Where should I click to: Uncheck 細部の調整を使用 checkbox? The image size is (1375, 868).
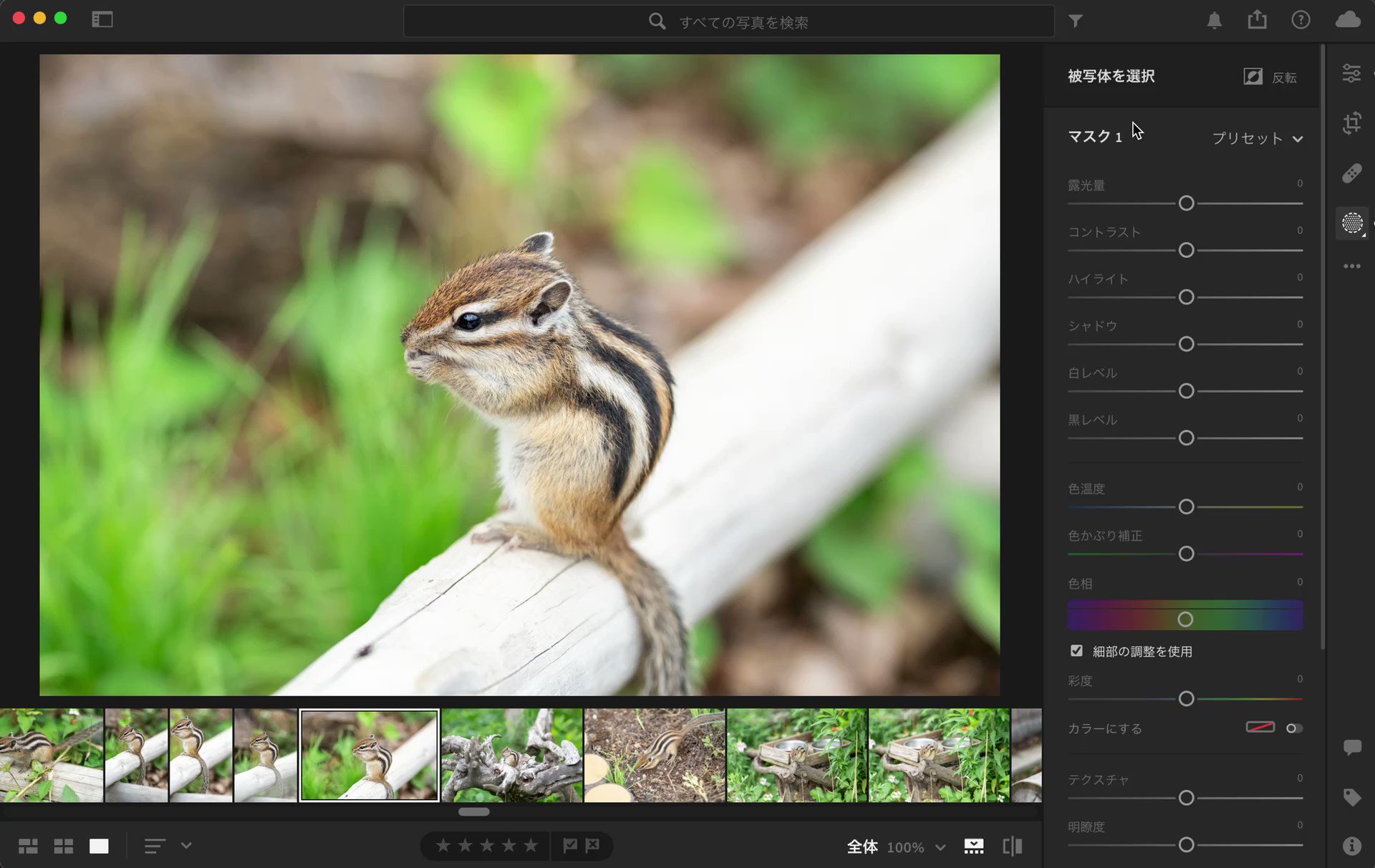[1076, 650]
